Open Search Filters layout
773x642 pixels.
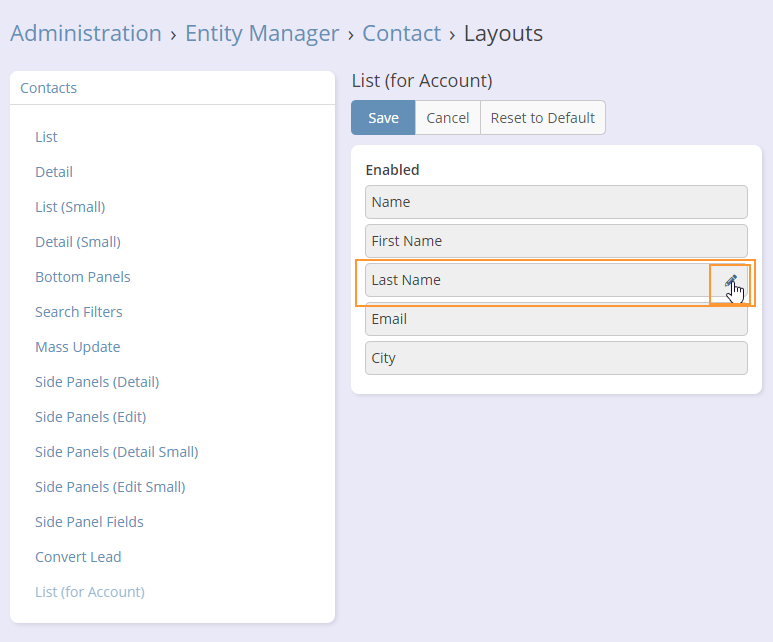(x=79, y=312)
